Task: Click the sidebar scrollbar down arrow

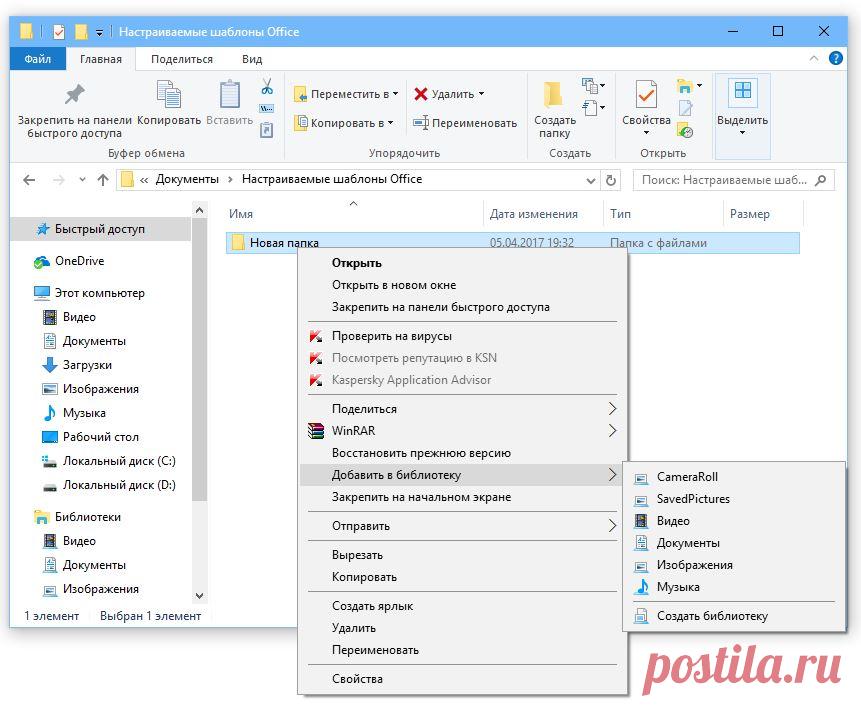Action: [x=199, y=596]
